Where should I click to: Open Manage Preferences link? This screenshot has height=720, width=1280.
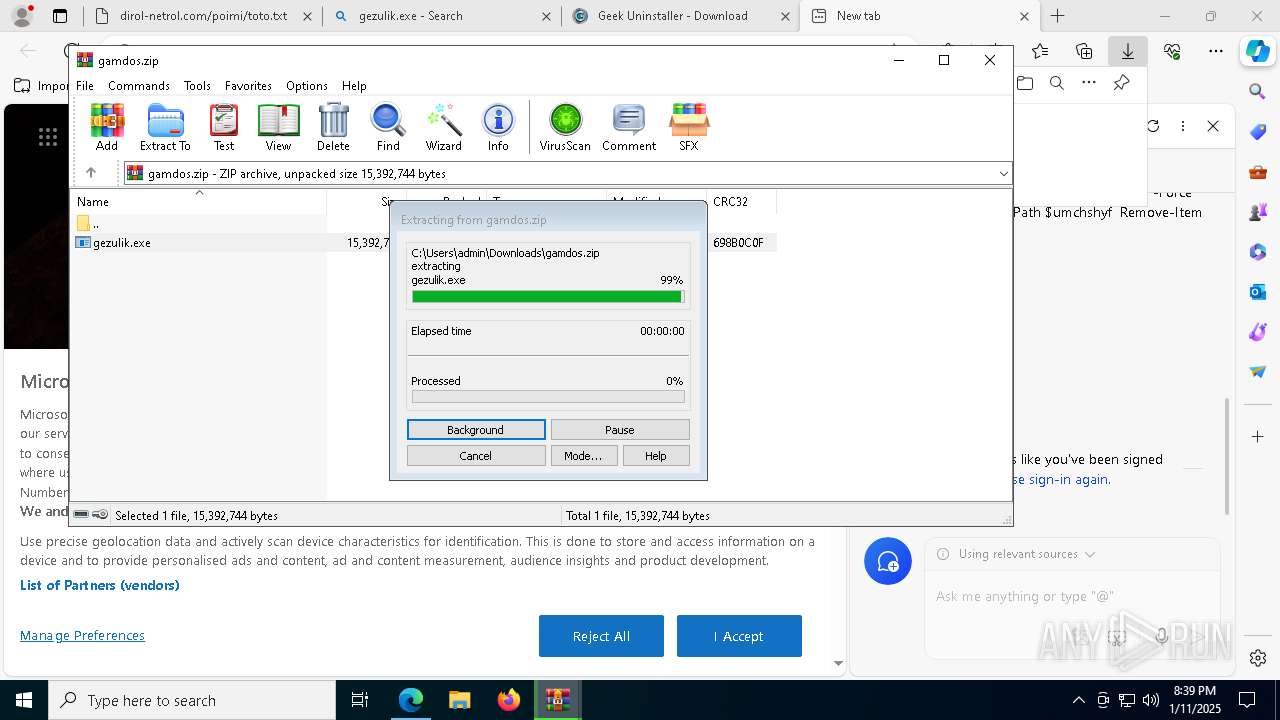click(82, 636)
